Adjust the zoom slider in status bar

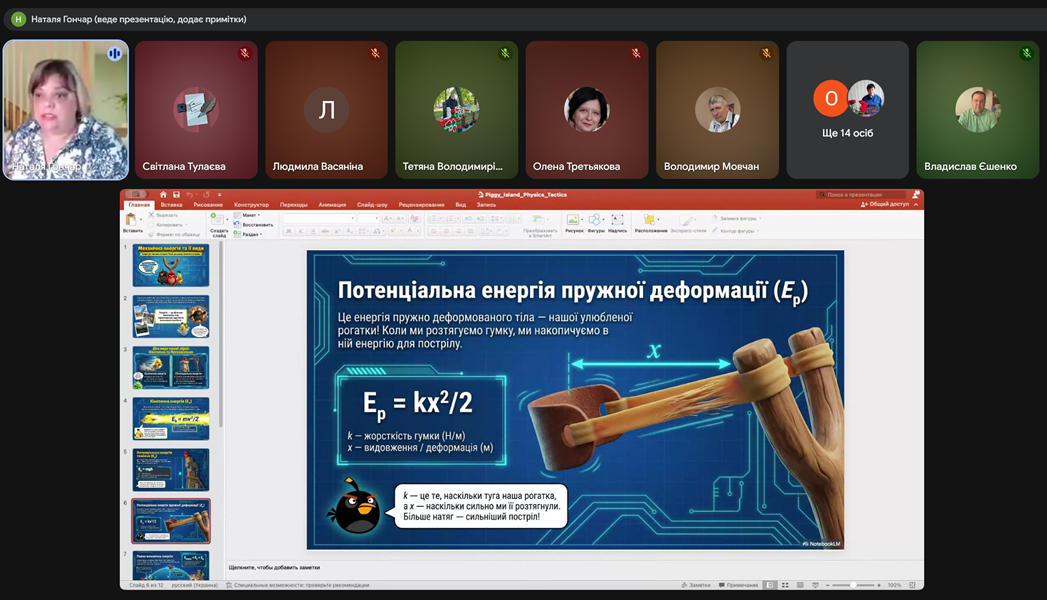coord(853,585)
